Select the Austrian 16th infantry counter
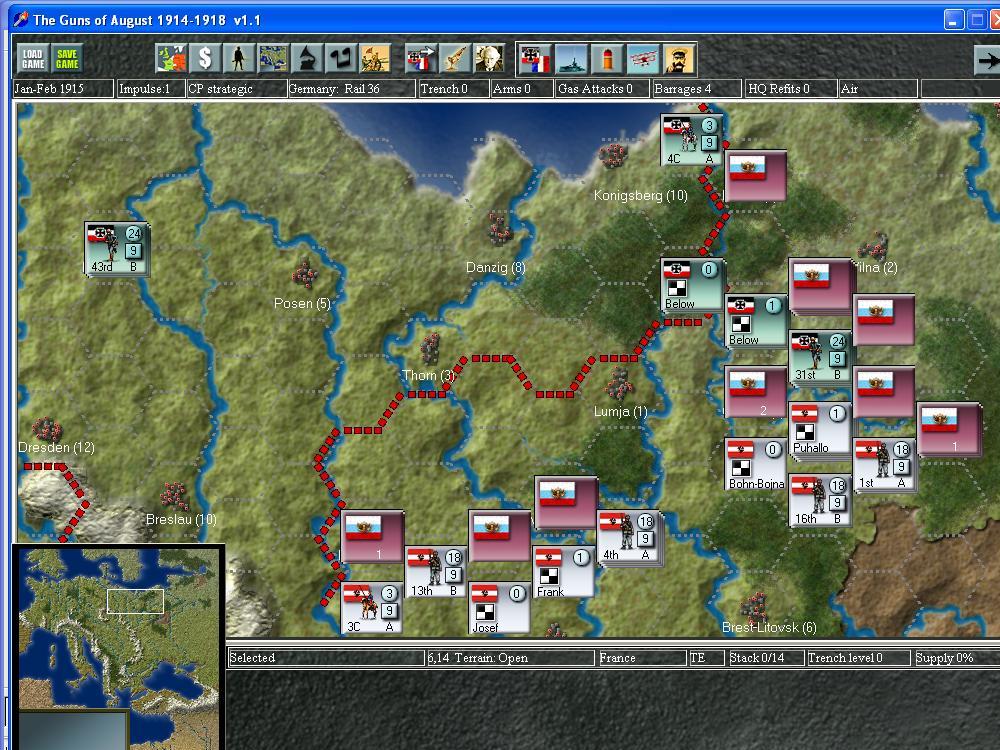1000x750 pixels. [x=820, y=500]
